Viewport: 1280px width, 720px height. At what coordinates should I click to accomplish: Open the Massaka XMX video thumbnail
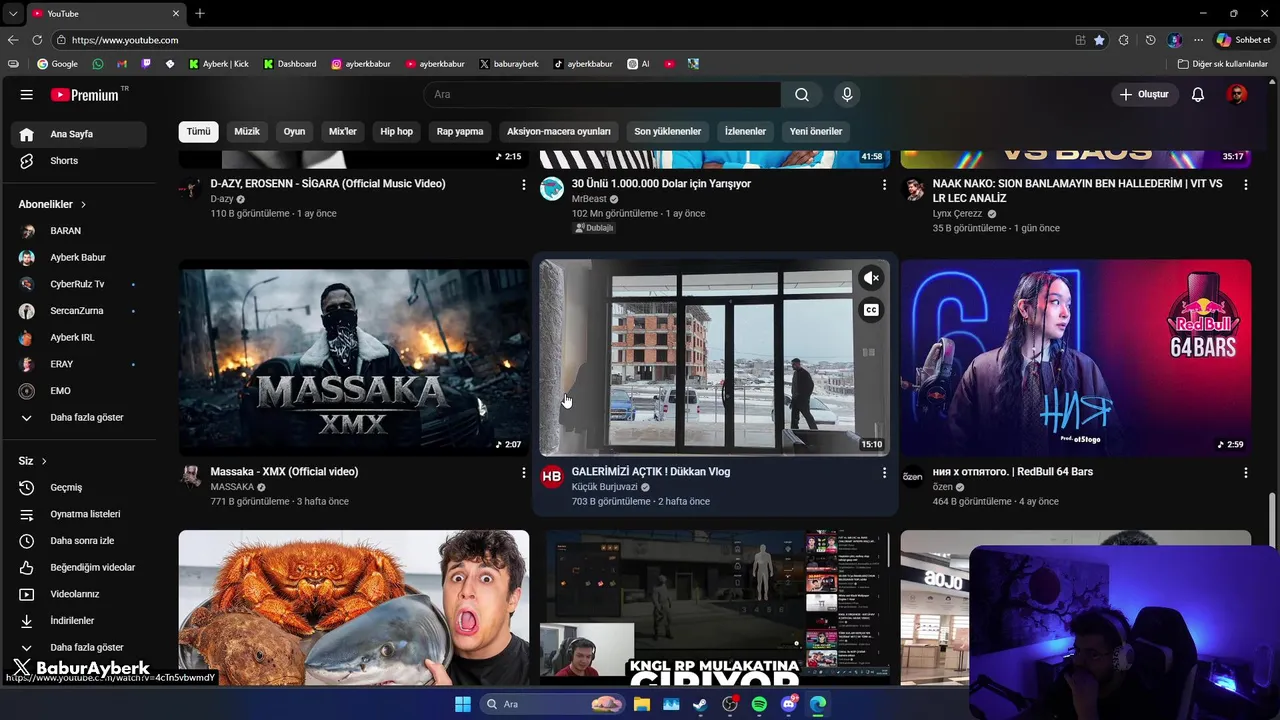tap(354, 358)
